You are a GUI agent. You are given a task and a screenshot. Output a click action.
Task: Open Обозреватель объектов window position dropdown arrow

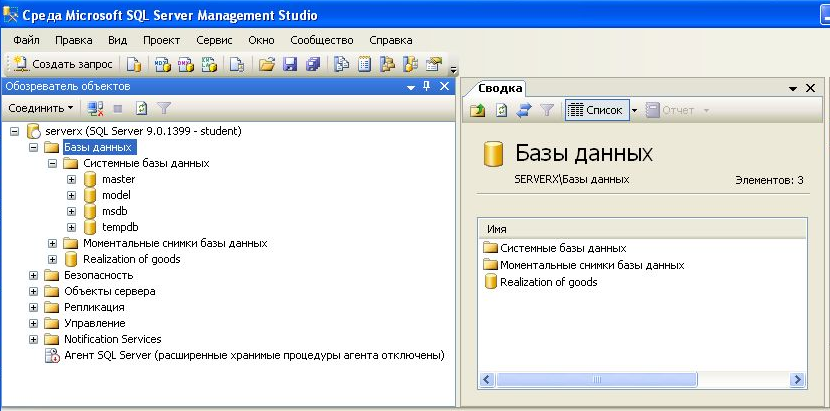(411, 87)
